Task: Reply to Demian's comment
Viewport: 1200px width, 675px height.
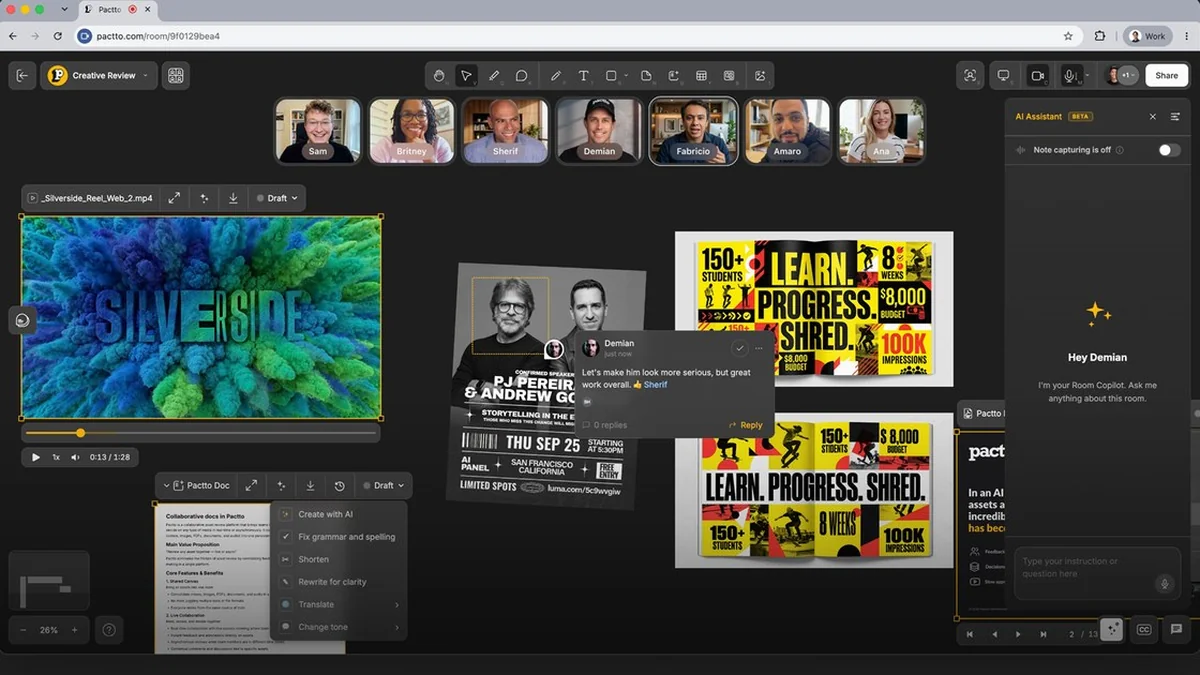Action: [746, 425]
